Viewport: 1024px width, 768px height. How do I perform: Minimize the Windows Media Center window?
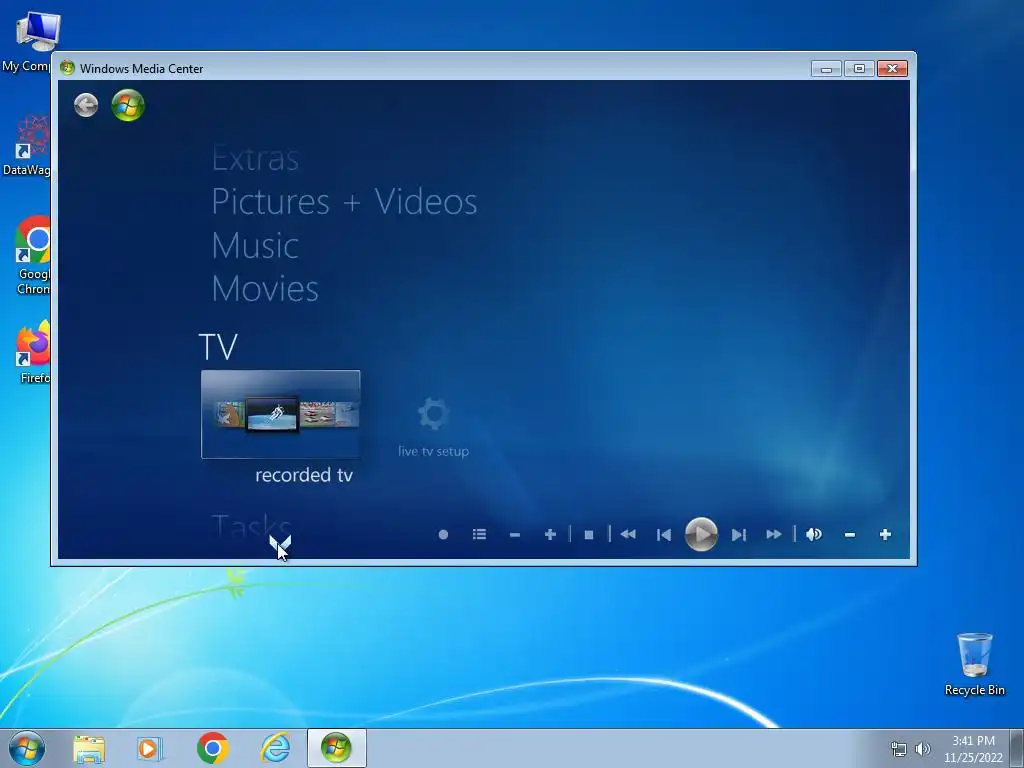tap(826, 69)
